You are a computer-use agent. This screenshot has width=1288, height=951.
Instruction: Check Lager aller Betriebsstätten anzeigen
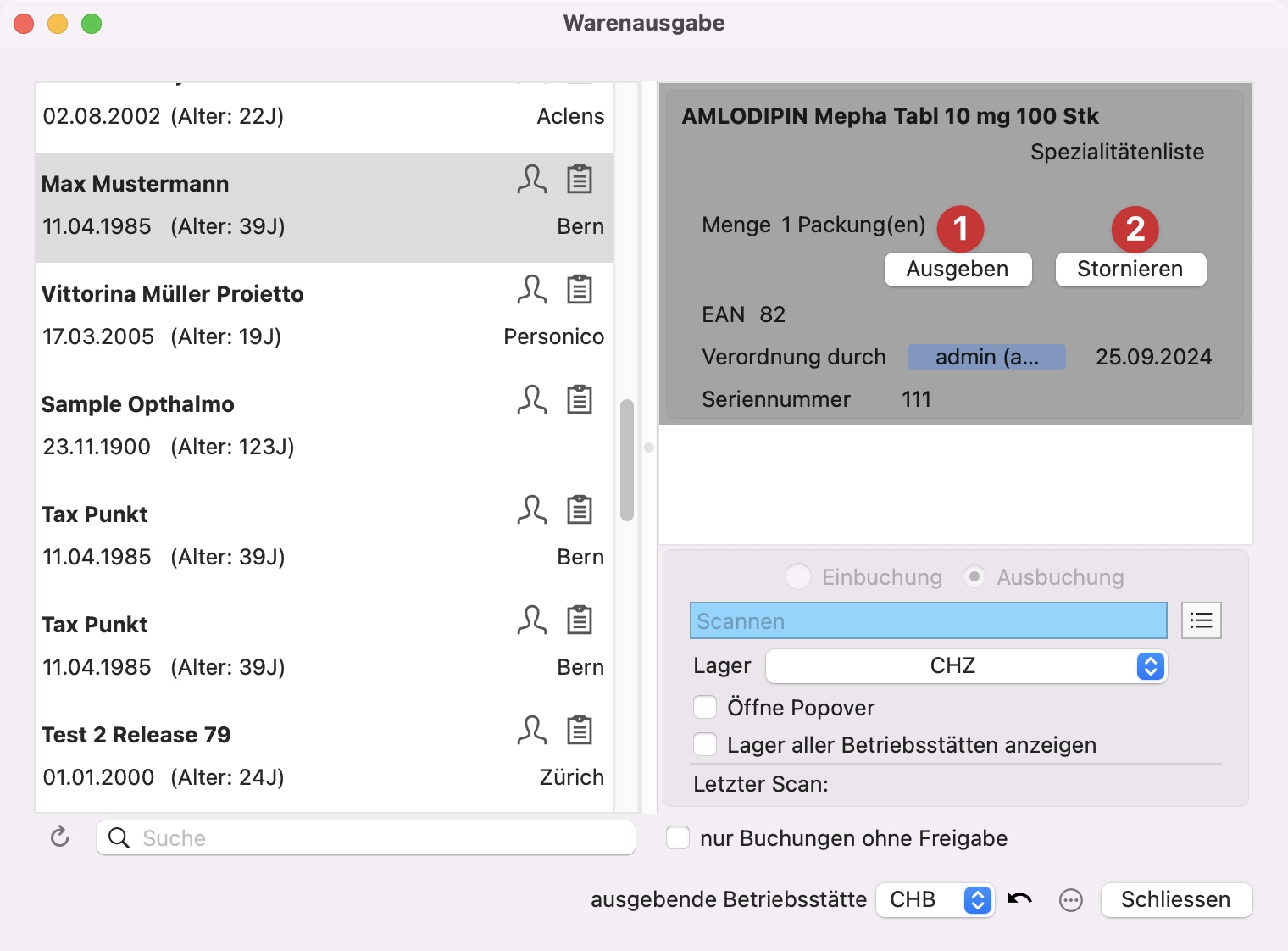click(x=705, y=744)
